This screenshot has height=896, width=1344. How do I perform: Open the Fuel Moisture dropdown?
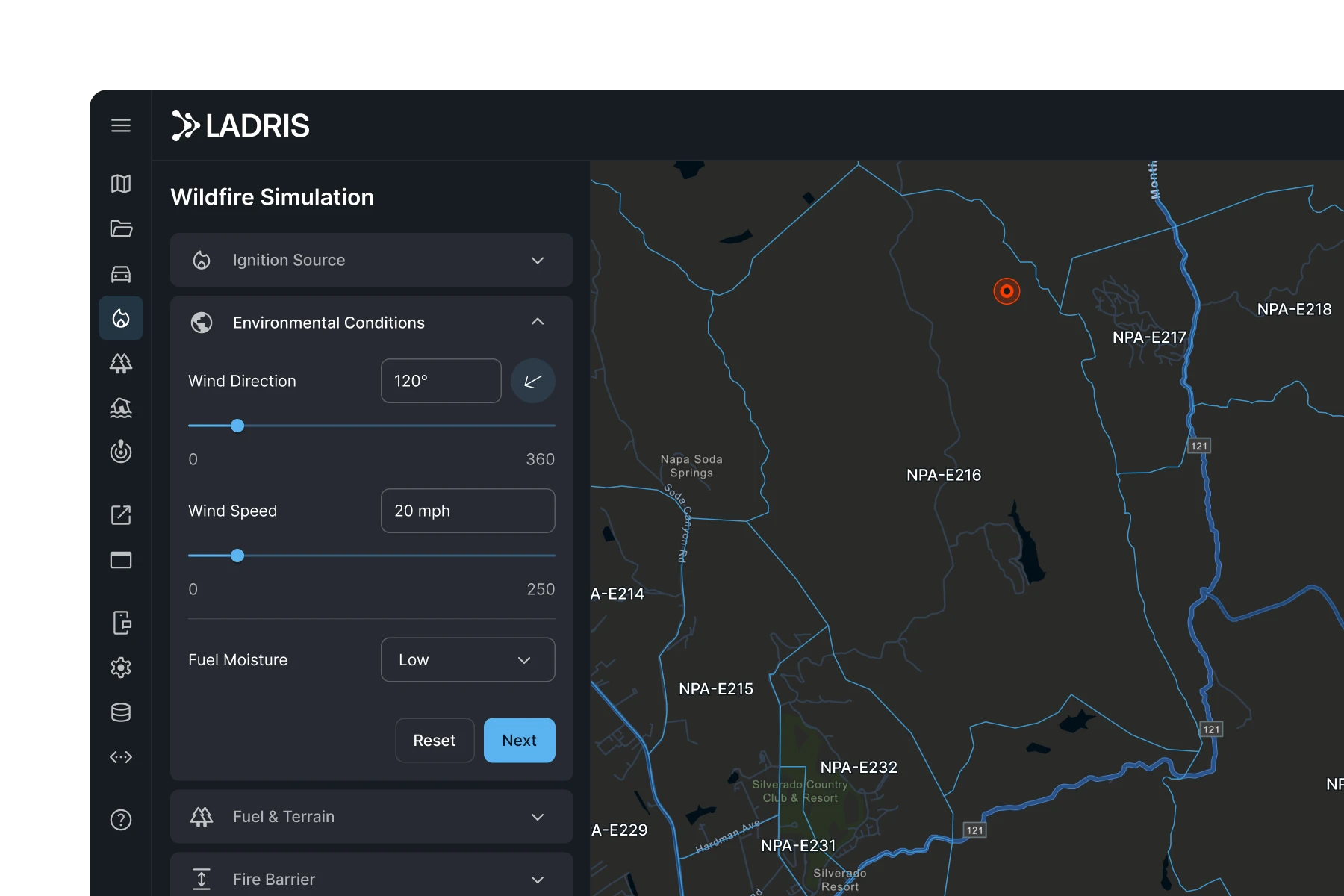(467, 659)
